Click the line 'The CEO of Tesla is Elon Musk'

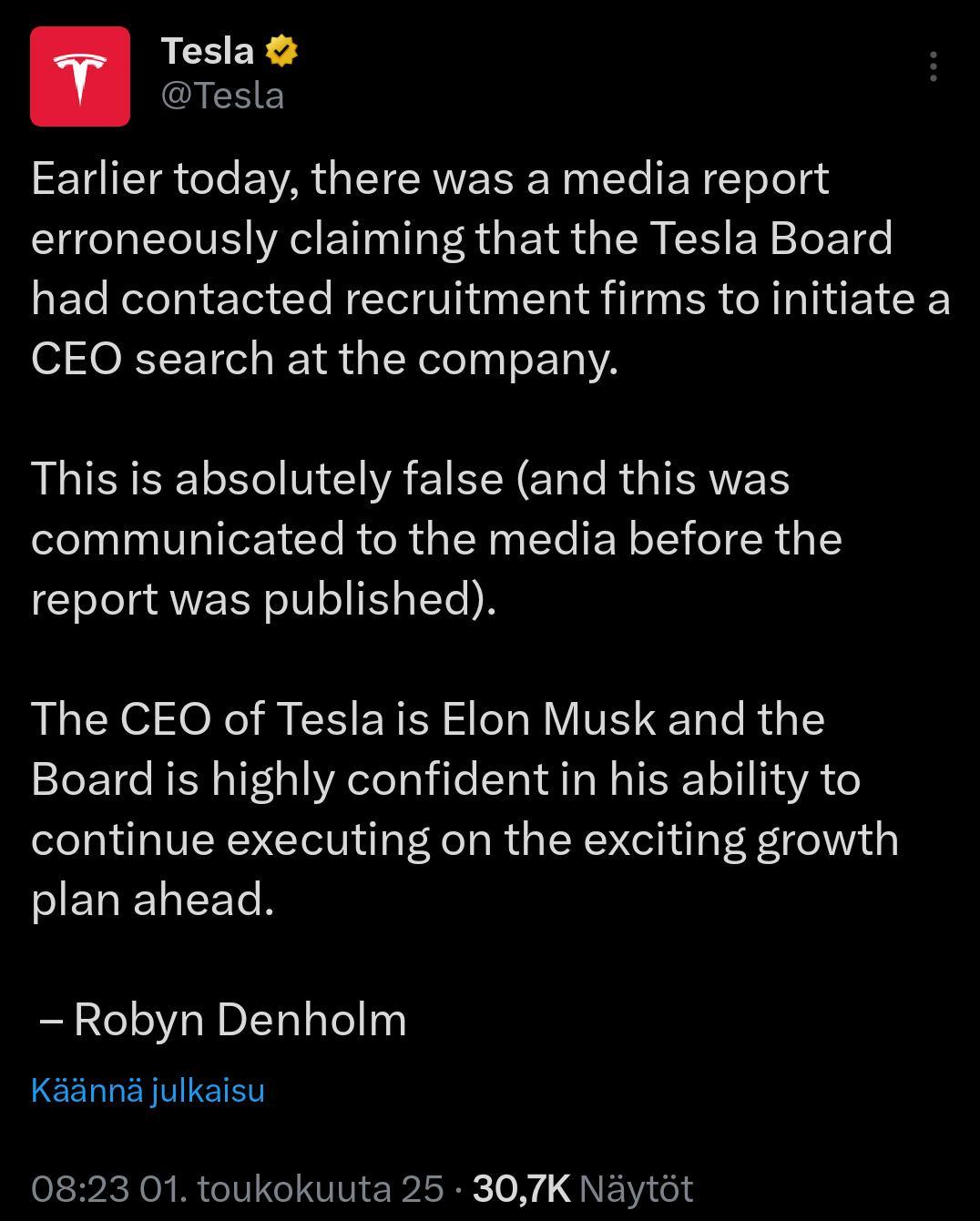[428, 720]
